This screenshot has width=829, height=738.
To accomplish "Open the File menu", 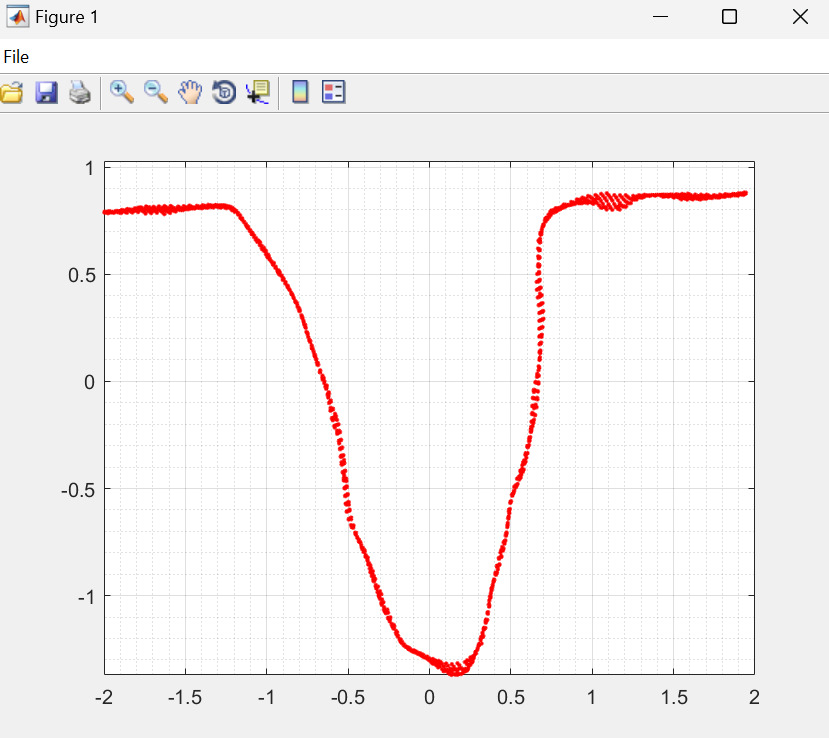I will click(x=16, y=57).
